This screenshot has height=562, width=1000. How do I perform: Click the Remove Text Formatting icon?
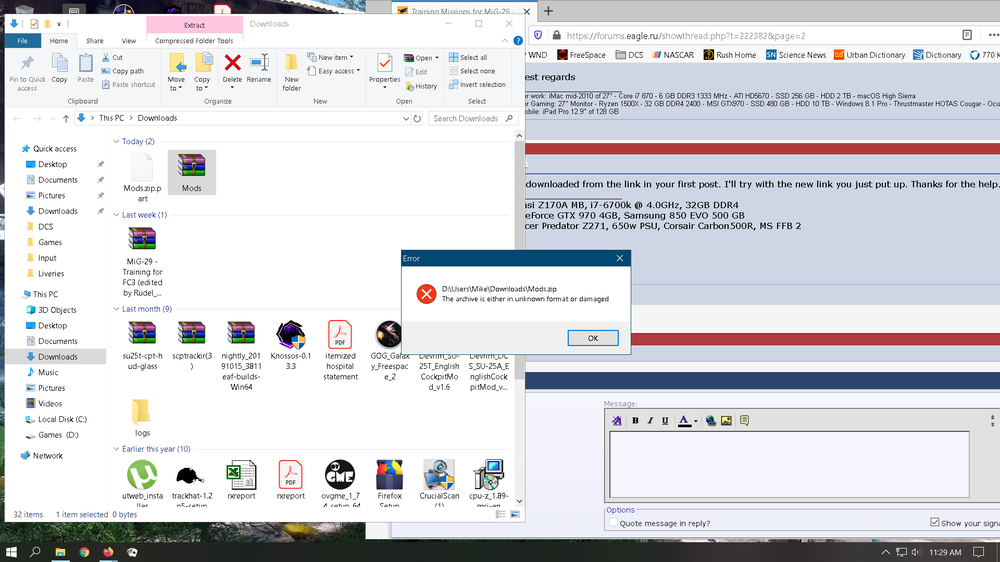(617, 420)
